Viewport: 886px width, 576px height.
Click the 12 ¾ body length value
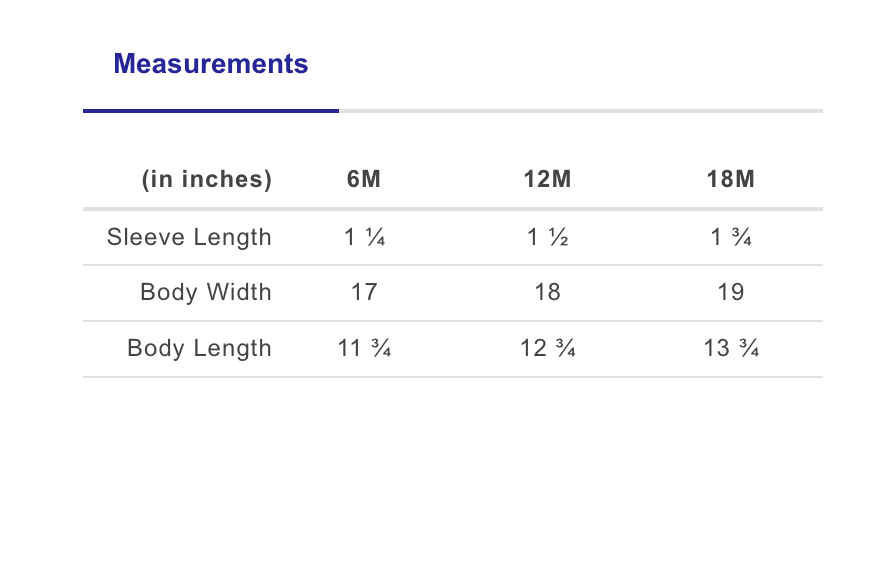pos(547,349)
